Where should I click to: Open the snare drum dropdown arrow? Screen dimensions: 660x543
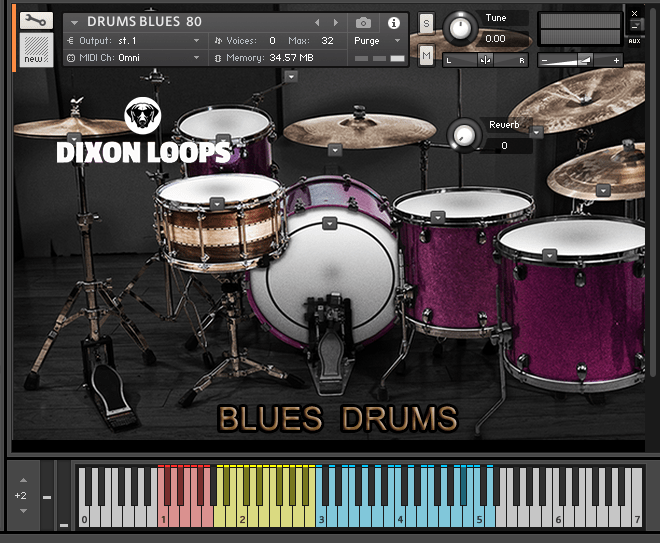pyautogui.click(x=216, y=203)
